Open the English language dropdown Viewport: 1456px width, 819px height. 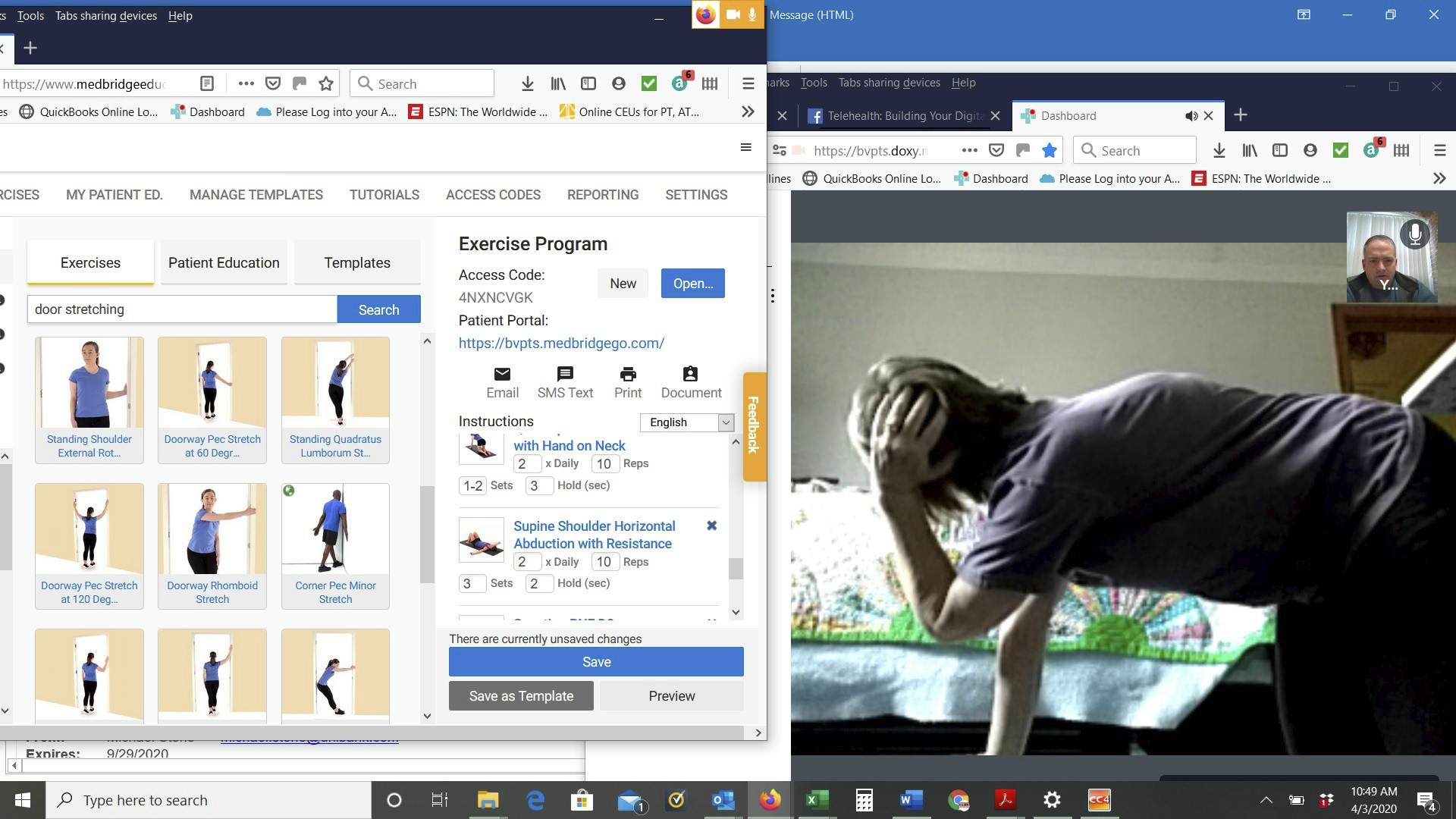coord(686,422)
